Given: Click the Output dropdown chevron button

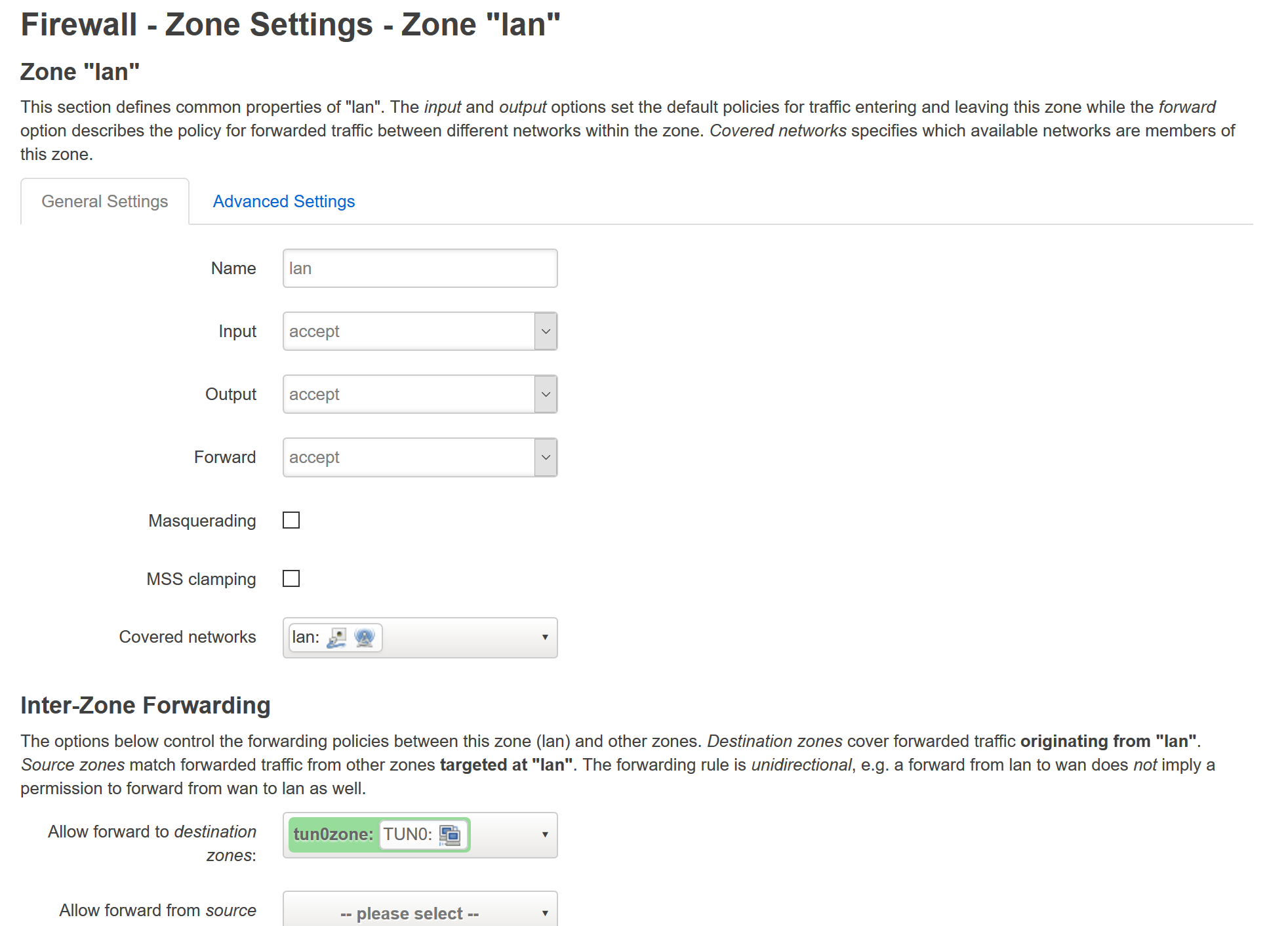Looking at the screenshot, I should 546,394.
